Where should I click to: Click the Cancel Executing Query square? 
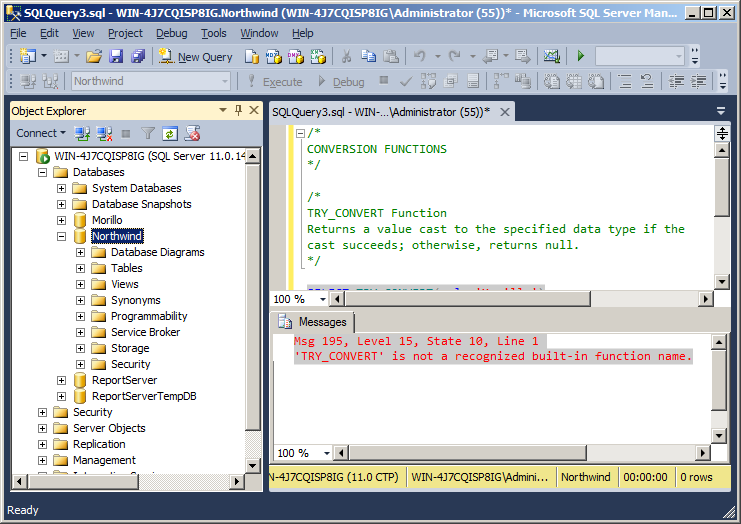384,80
